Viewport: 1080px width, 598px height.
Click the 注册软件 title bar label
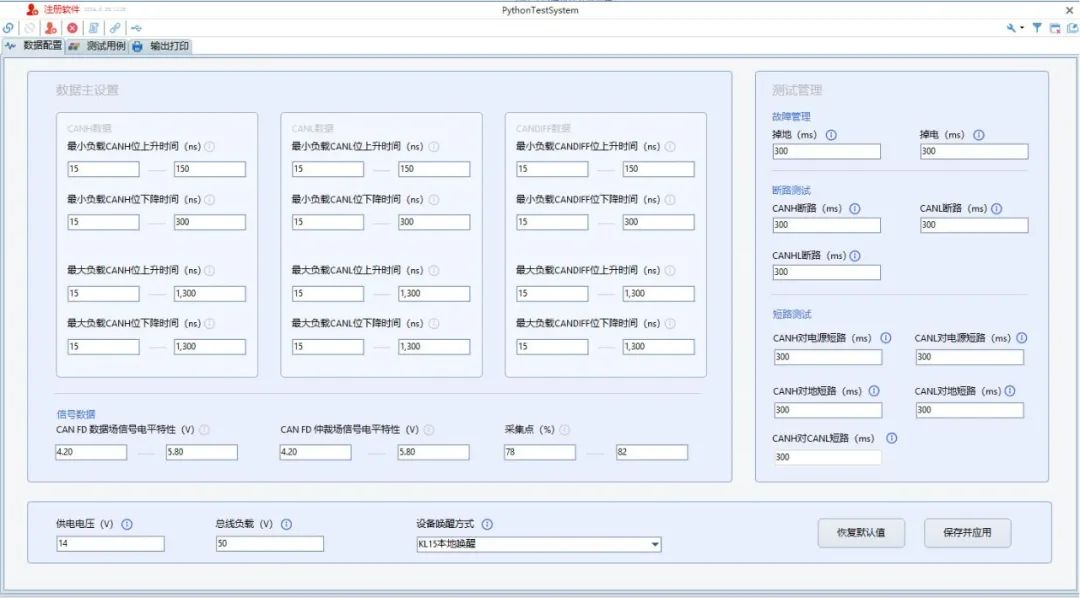[x=62, y=10]
